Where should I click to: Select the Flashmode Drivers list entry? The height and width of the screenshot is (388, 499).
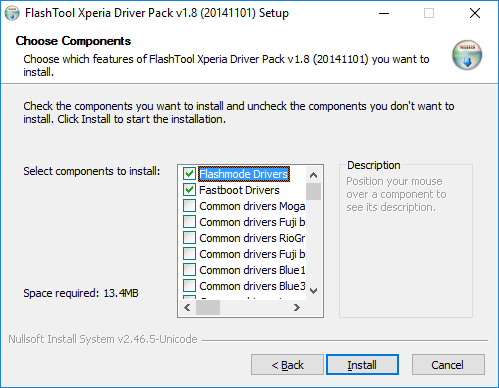pos(244,174)
